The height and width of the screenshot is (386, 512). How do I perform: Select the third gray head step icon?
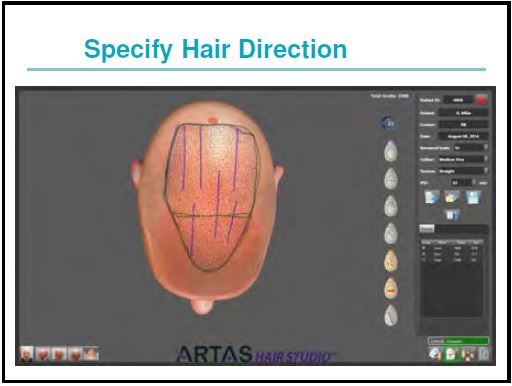coord(391,206)
